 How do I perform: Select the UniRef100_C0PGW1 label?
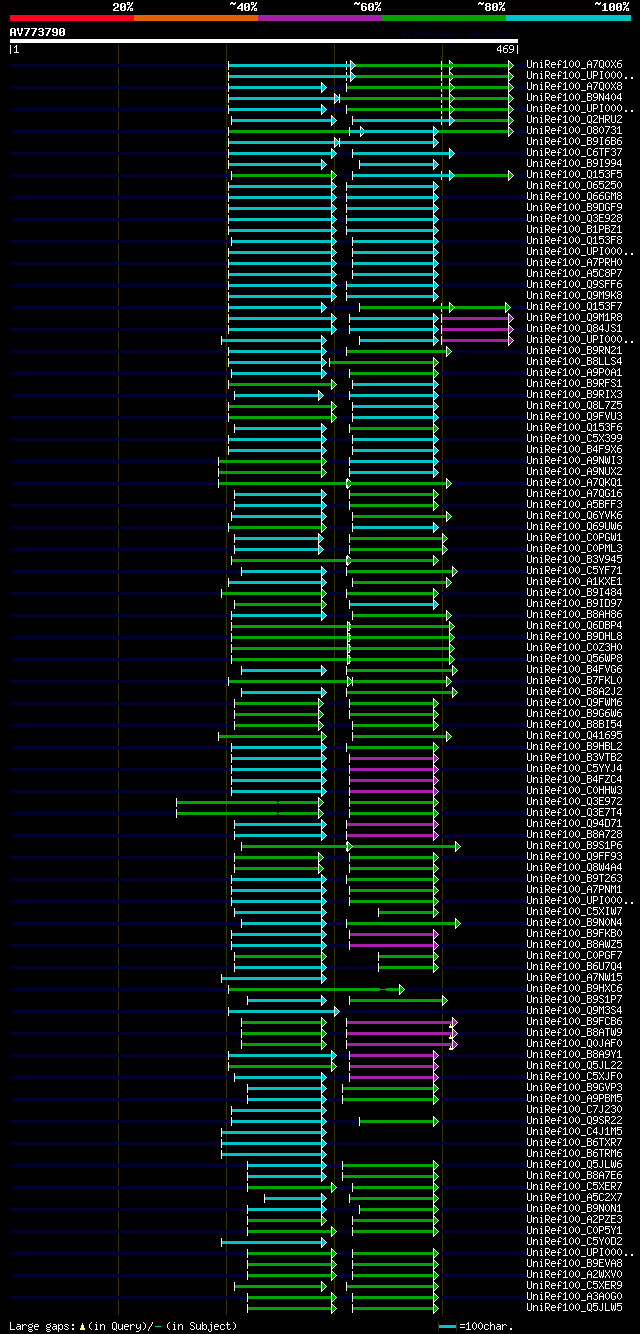click(574, 538)
